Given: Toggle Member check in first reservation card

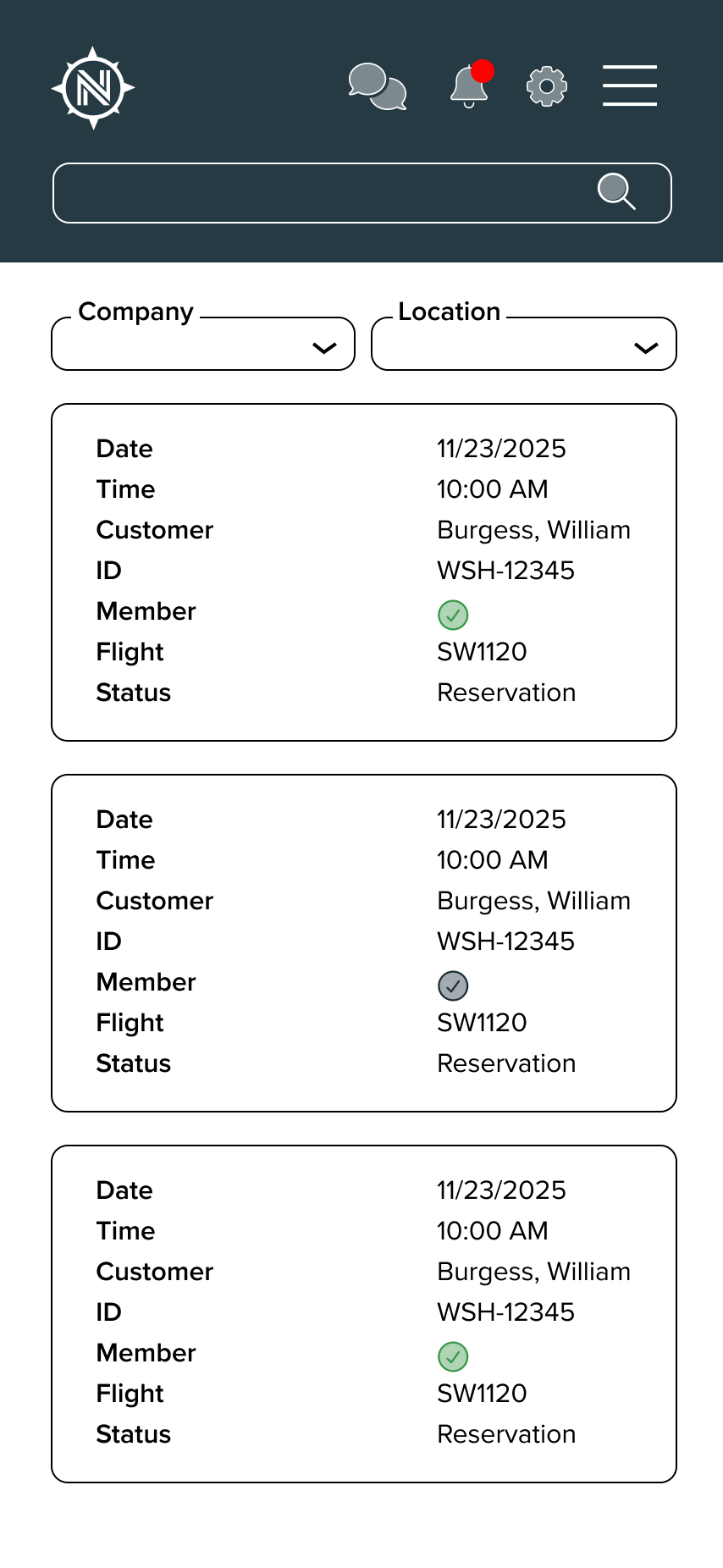Looking at the screenshot, I should pyautogui.click(x=453, y=615).
